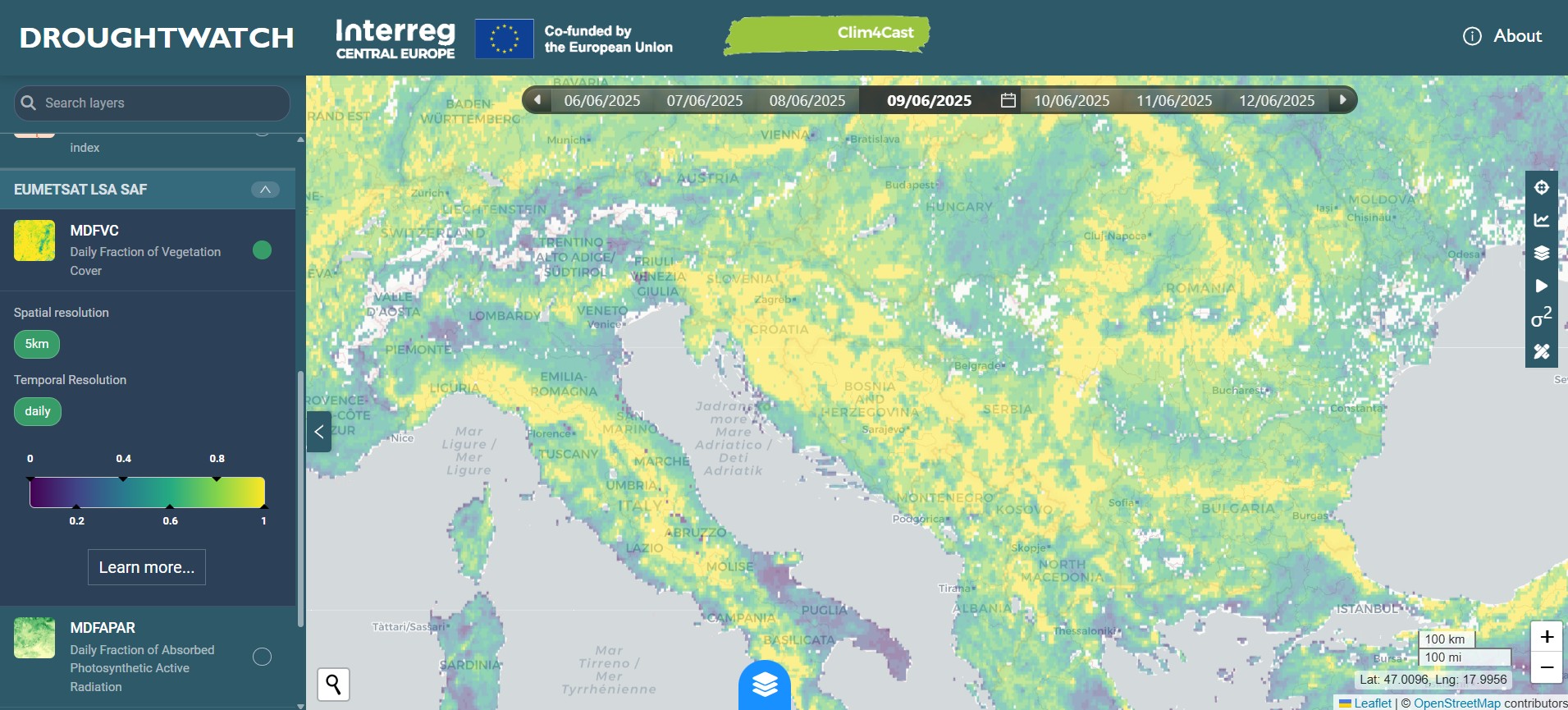Open the calendar date picker icon
The height and width of the screenshot is (710, 1568).
tap(1008, 100)
